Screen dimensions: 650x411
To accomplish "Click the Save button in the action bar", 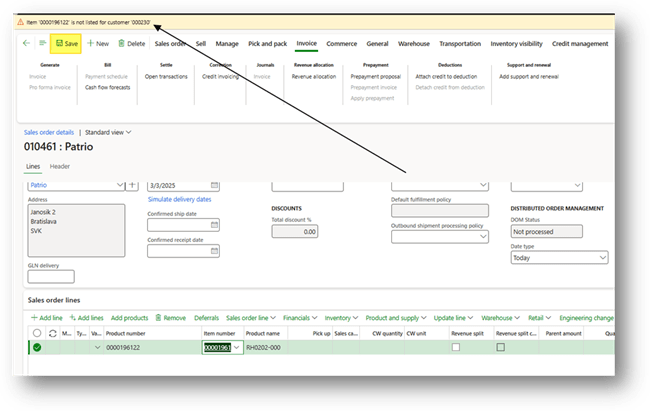I will [67, 44].
